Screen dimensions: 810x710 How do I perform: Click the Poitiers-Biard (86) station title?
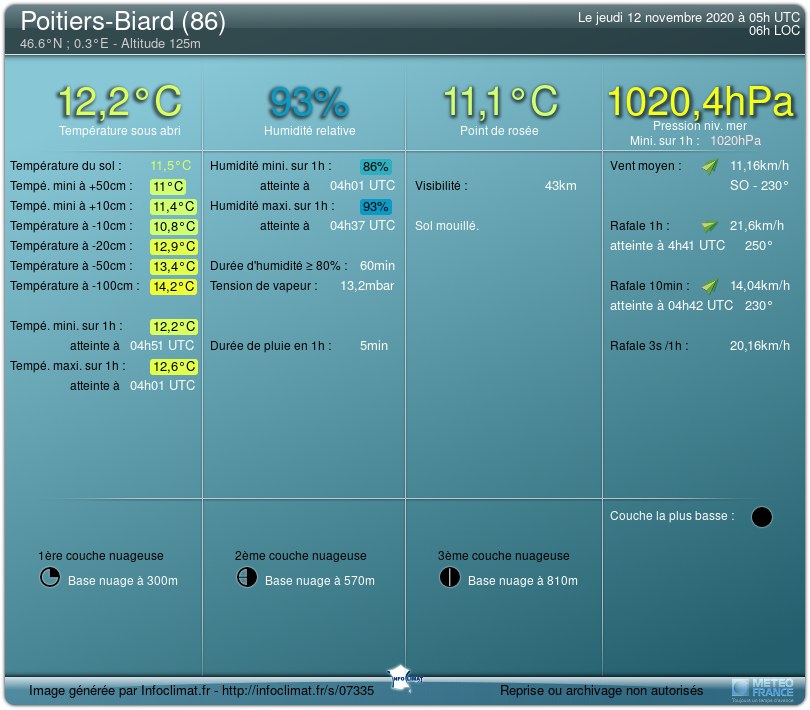(x=123, y=22)
